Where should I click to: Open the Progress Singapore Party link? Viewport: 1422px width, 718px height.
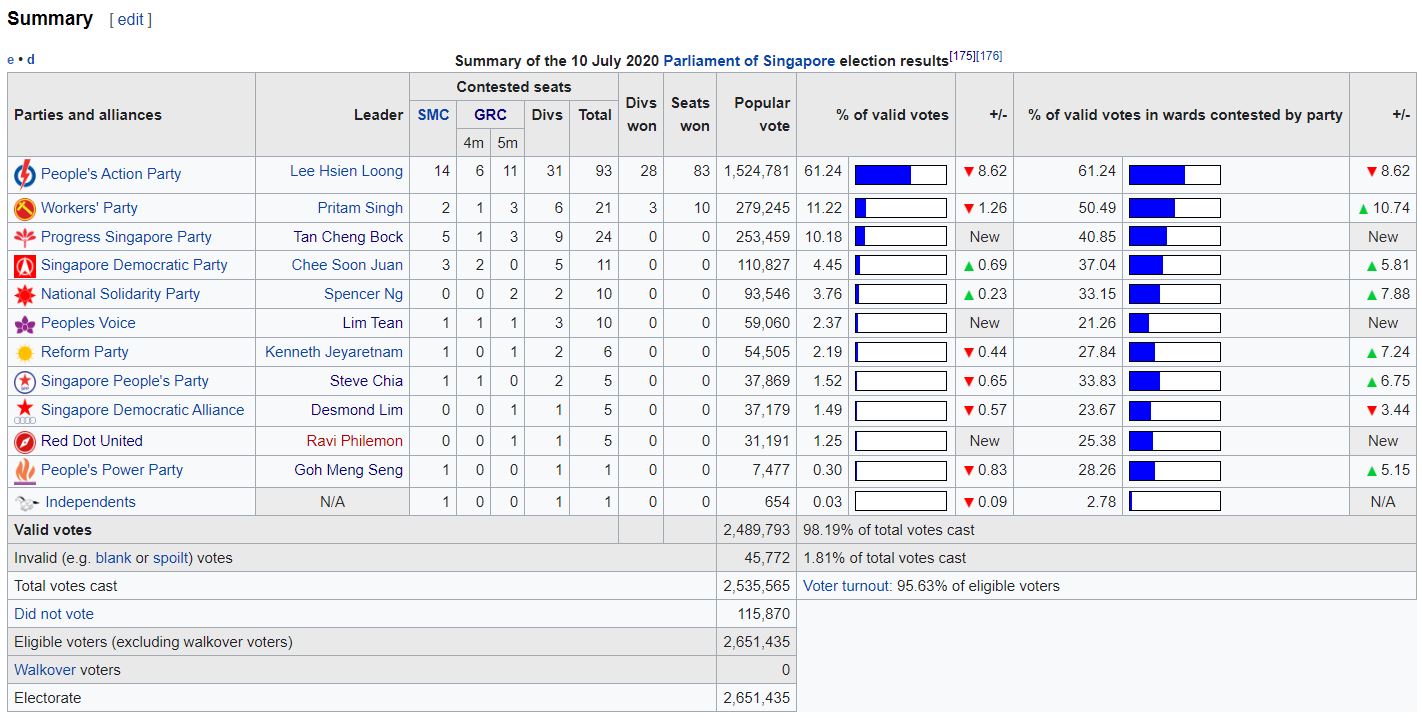[126, 238]
